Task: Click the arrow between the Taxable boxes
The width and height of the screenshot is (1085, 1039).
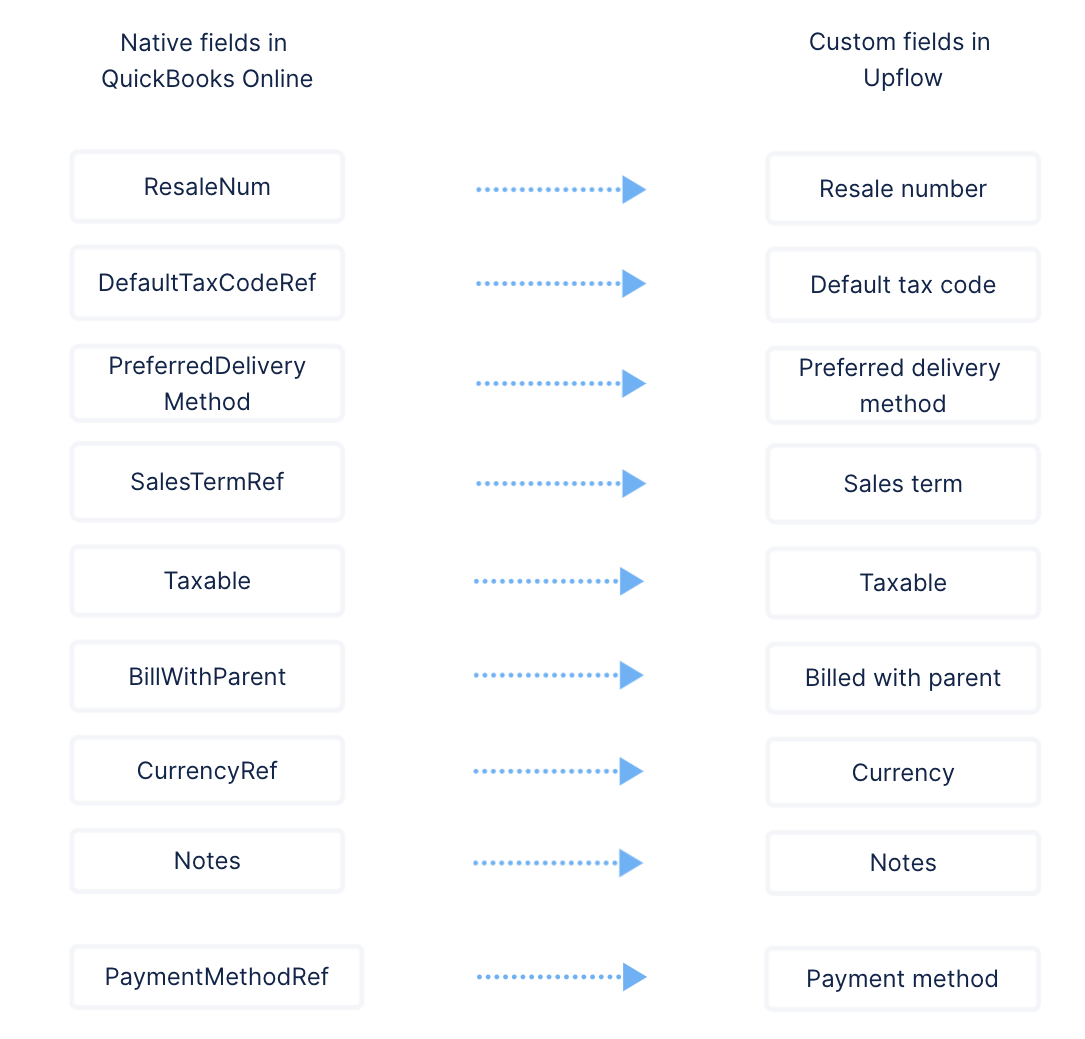Action: (x=558, y=581)
